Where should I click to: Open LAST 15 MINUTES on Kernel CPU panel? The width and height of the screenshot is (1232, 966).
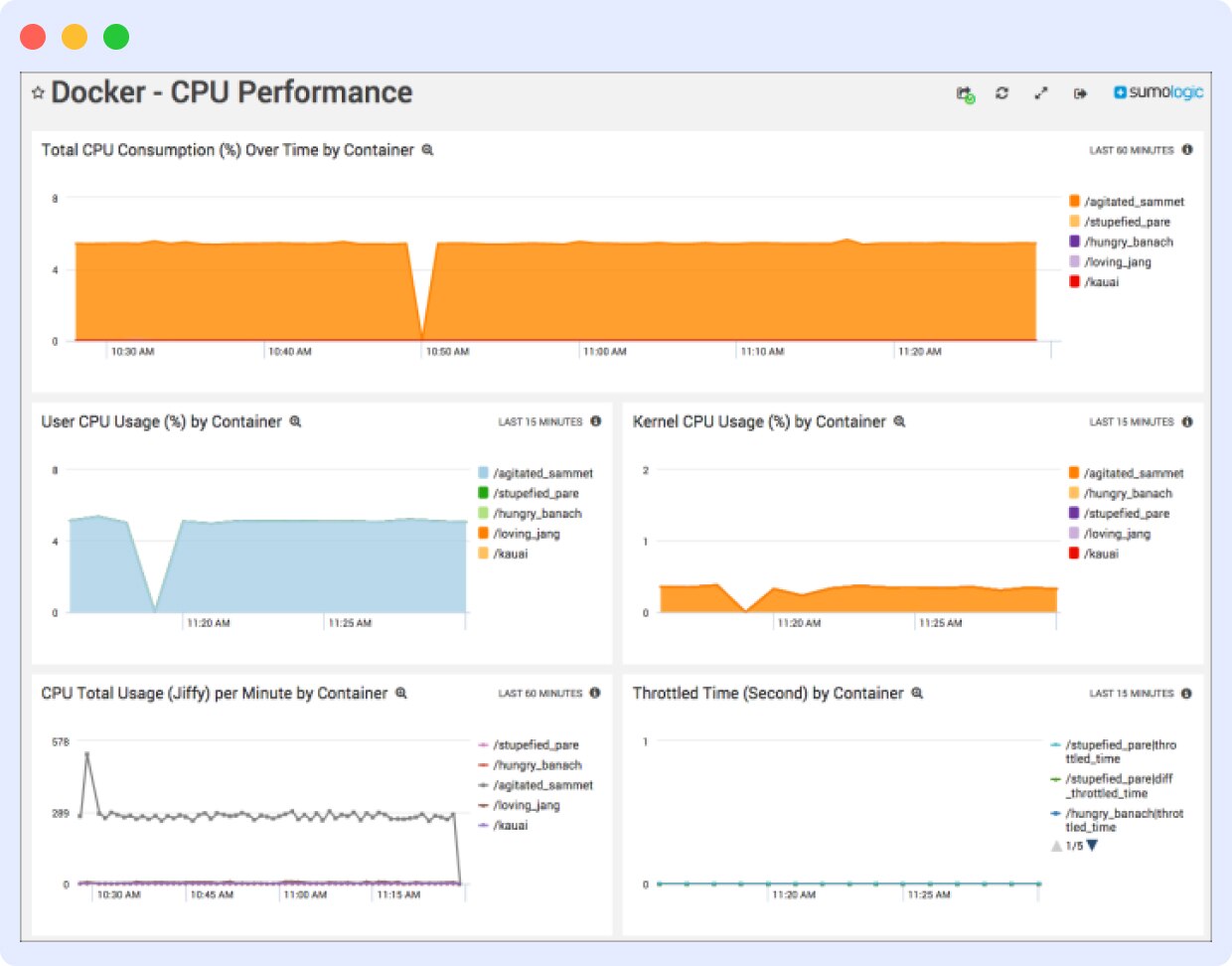click(1133, 421)
